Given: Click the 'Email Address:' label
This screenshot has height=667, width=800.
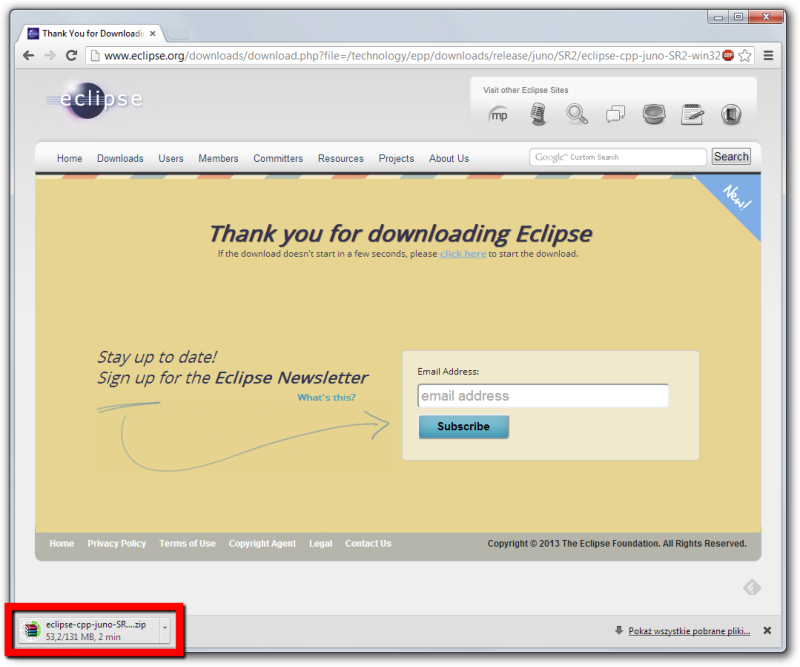Looking at the screenshot, I should click(x=448, y=372).
